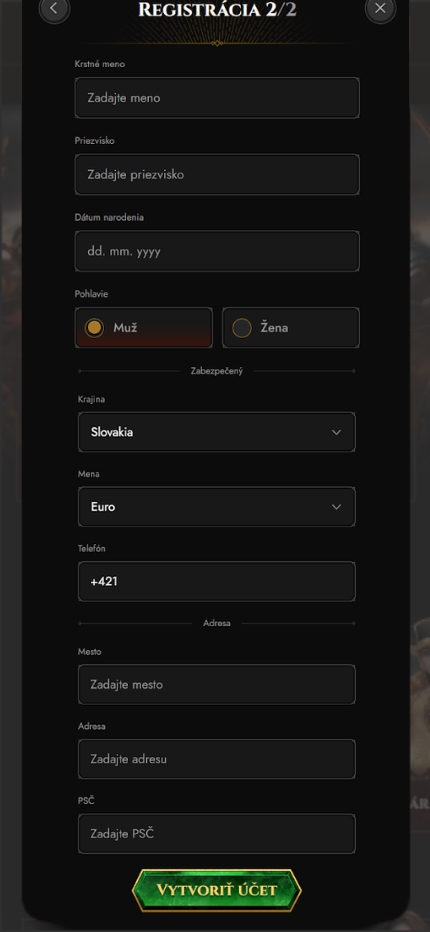Click the Adresa section divider label
The height and width of the screenshot is (932, 430).
[x=216, y=624]
